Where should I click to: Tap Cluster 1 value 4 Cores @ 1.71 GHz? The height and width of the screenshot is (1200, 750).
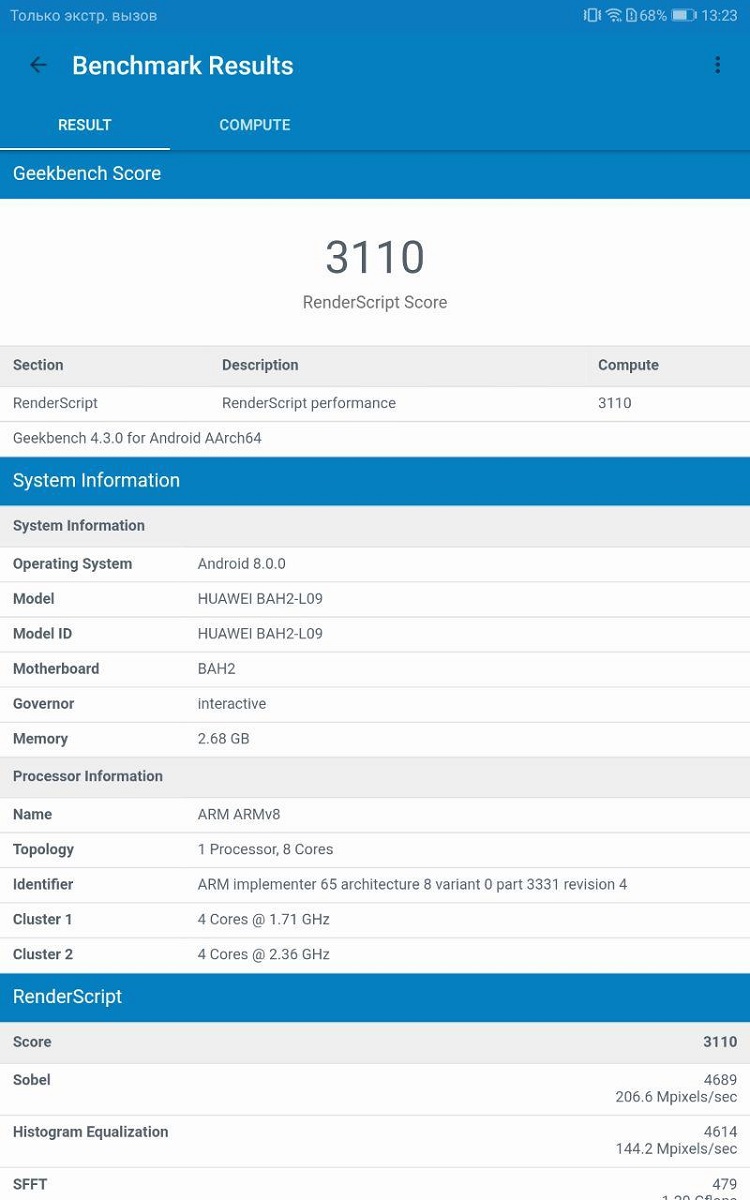tap(263, 919)
